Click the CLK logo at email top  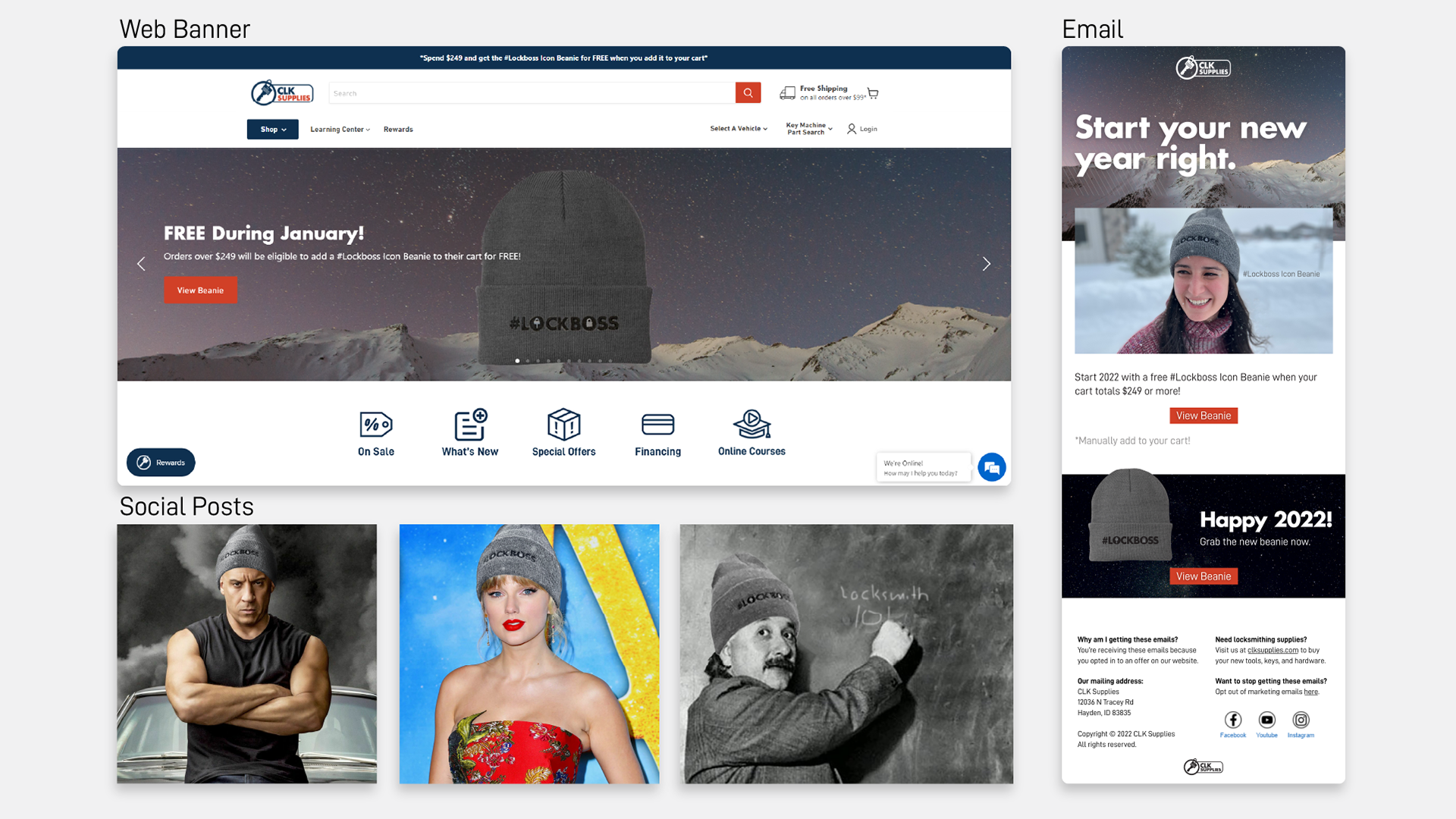tap(1203, 67)
